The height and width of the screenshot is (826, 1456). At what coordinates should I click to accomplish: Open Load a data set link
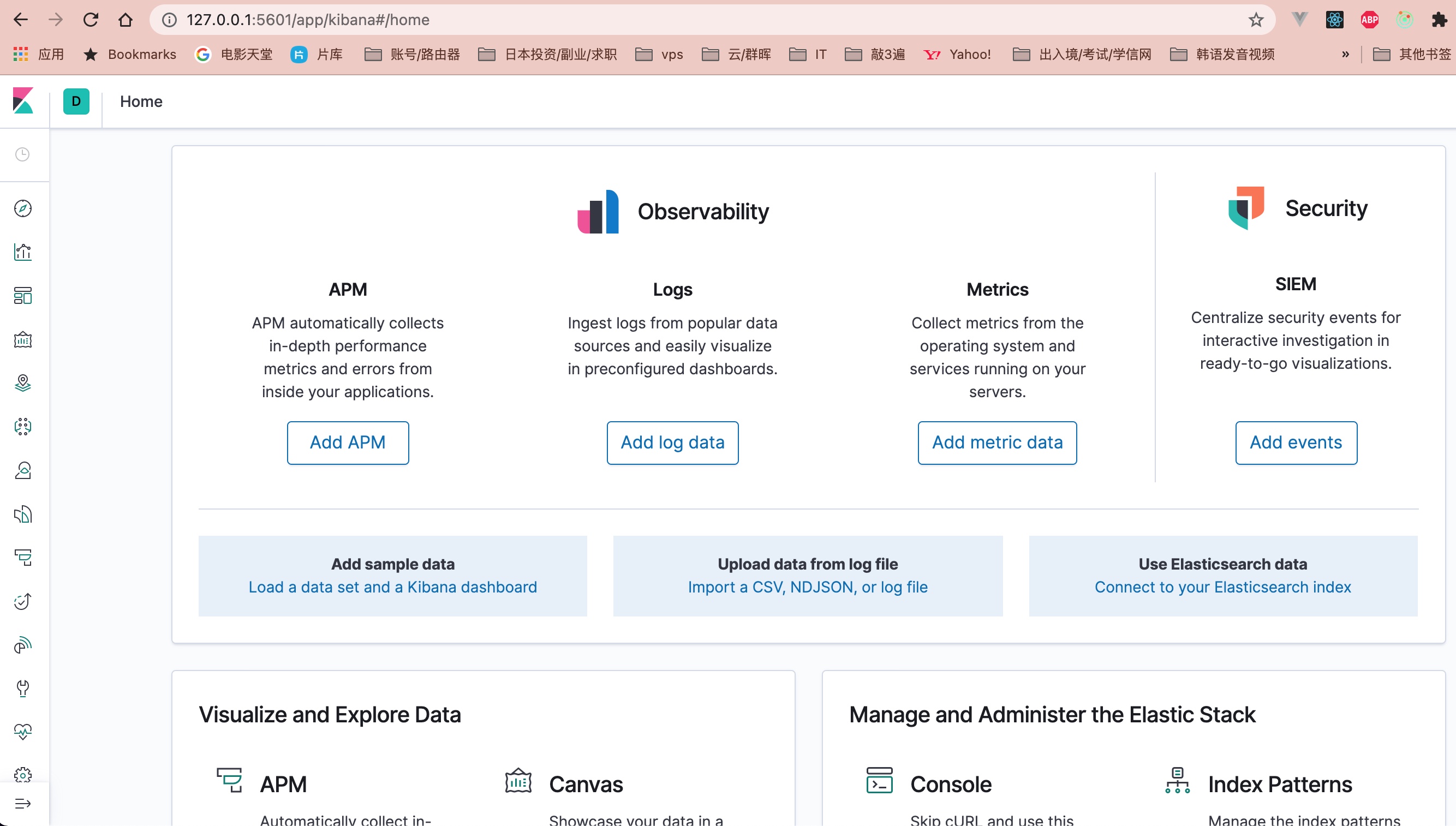[392, 586]
